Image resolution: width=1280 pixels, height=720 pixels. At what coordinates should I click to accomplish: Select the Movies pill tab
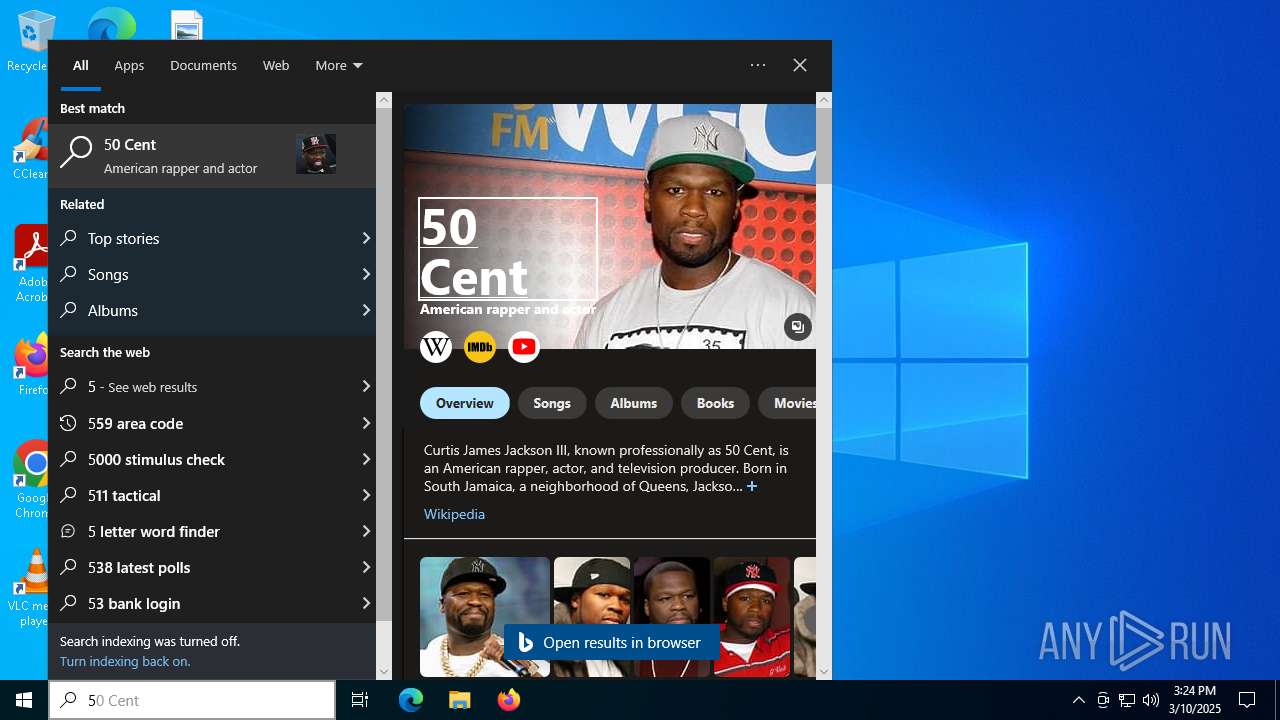(x=788, y=403)
